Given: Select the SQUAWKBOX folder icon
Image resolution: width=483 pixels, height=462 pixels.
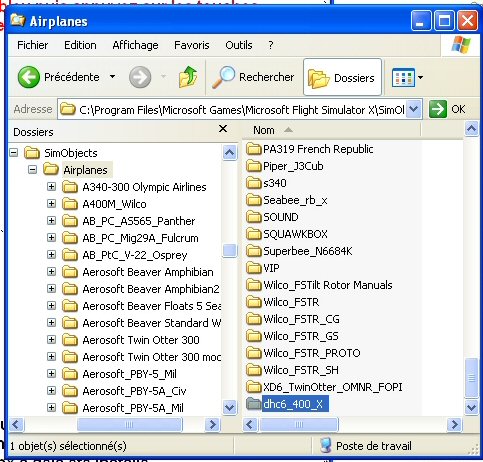Looking at the screenshot, I should point(253,234).
